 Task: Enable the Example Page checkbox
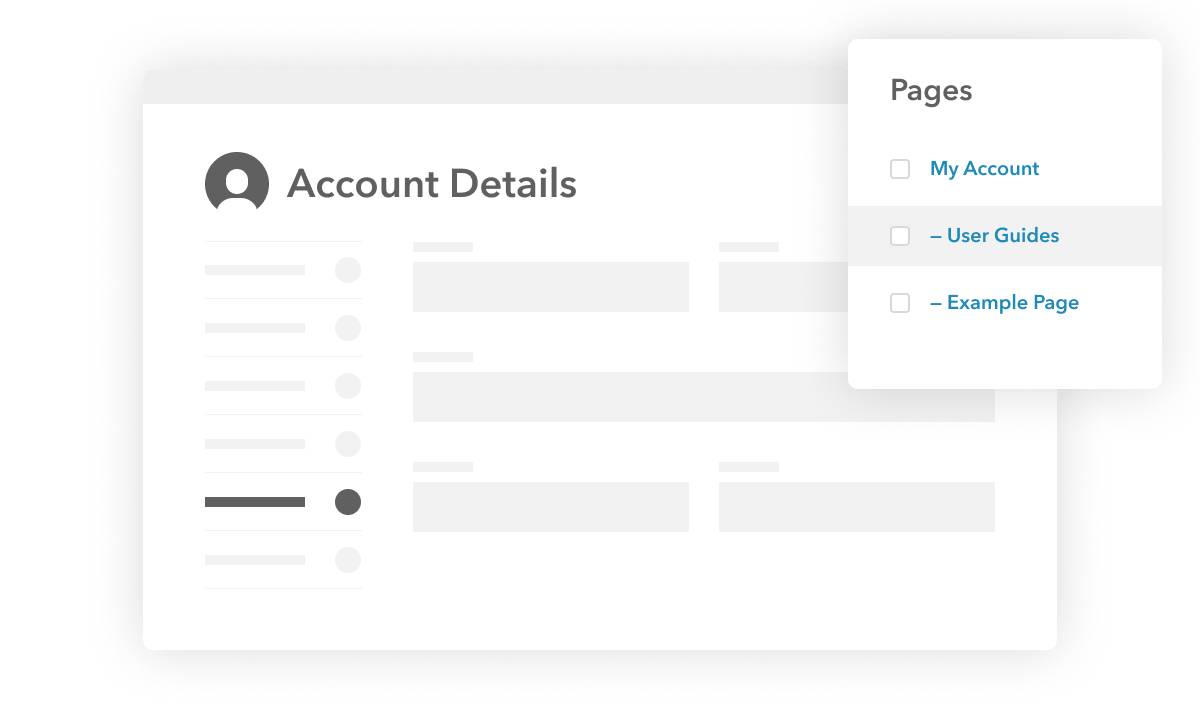[900, 303]
